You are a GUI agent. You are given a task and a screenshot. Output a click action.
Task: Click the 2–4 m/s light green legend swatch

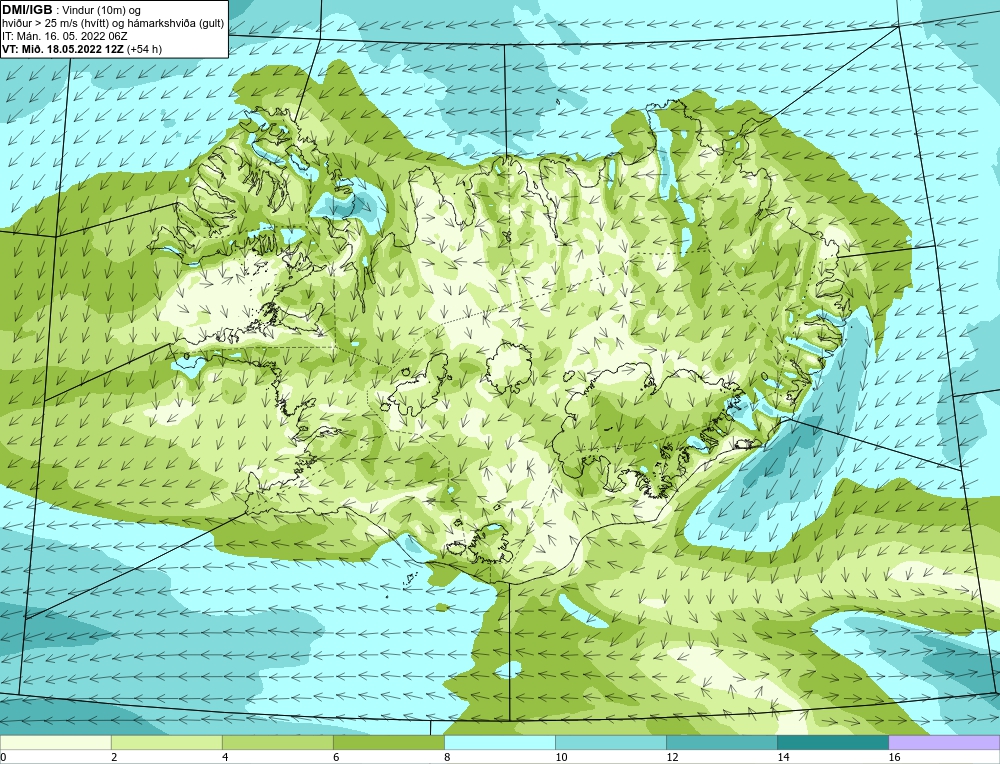pyautogui.click(x=166, y=742)
